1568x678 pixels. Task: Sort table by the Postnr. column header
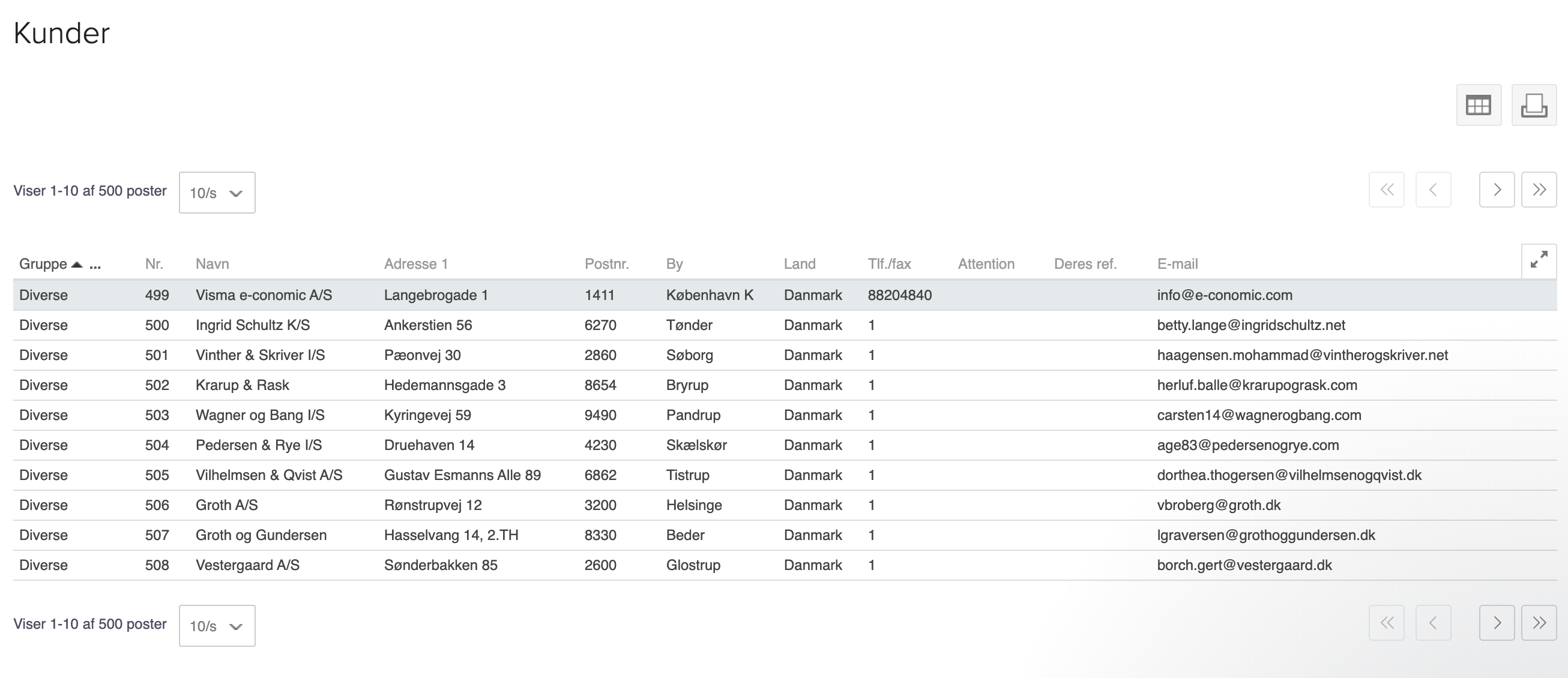[606, 264]
